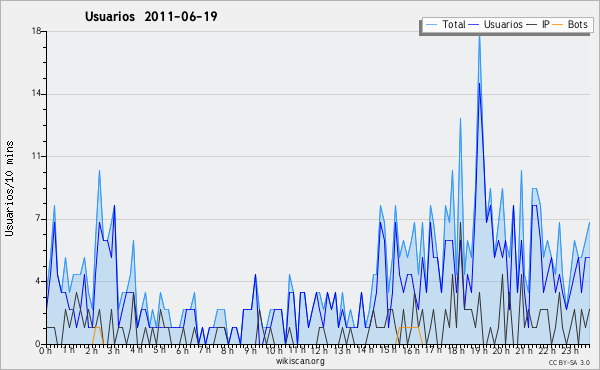Click the '21 h' x-axis label

tap(524, 351)
